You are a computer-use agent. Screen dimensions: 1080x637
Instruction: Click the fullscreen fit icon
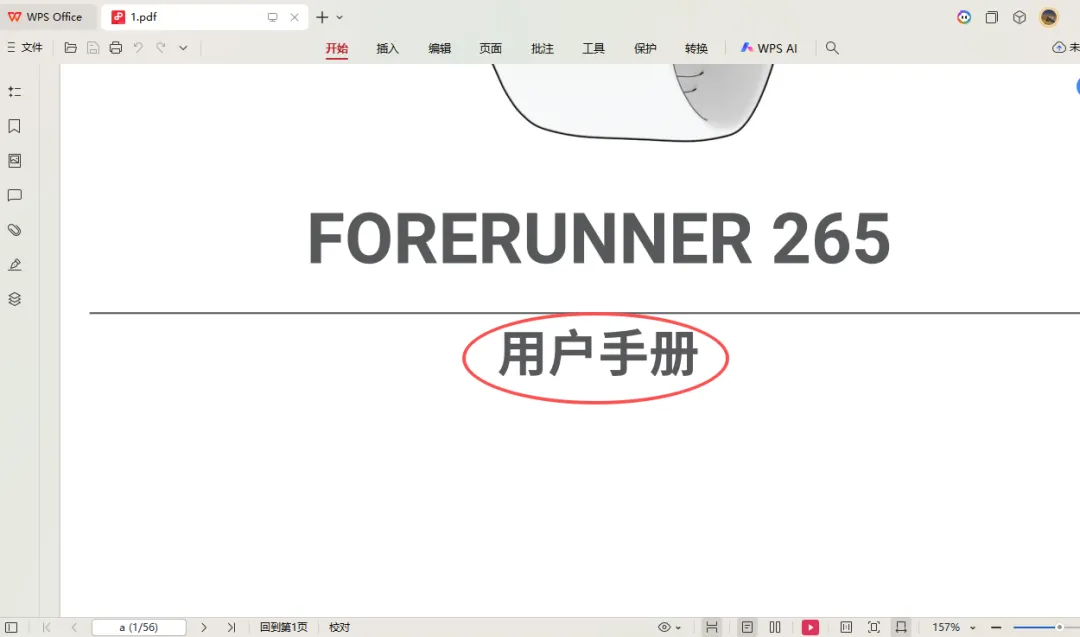(x=873, y=627)
